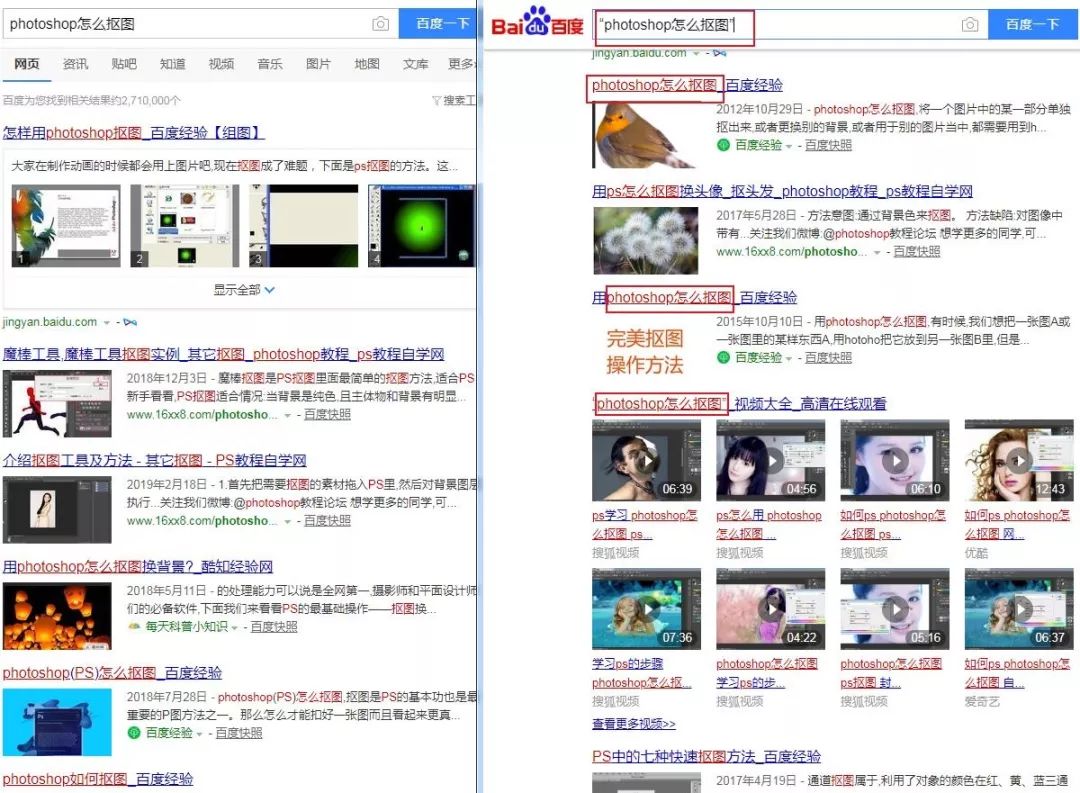Click 百度一下 button in right window
The width and height of the screenshot is (1080, 793).
coord(1032,24)
